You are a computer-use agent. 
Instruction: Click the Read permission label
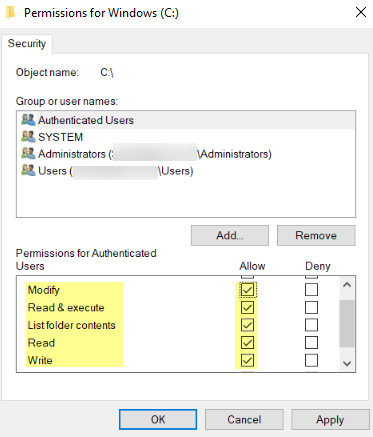[41, 343]
